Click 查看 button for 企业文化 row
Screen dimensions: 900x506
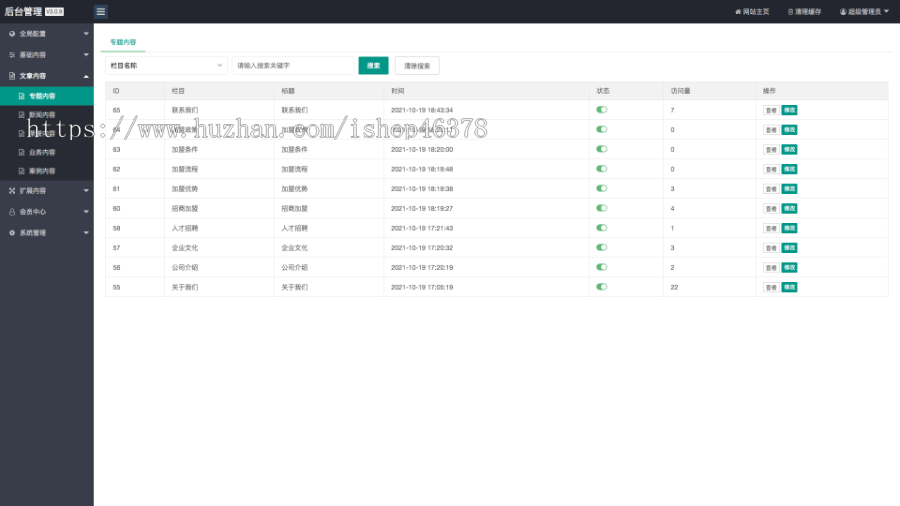tap(771, 248)
